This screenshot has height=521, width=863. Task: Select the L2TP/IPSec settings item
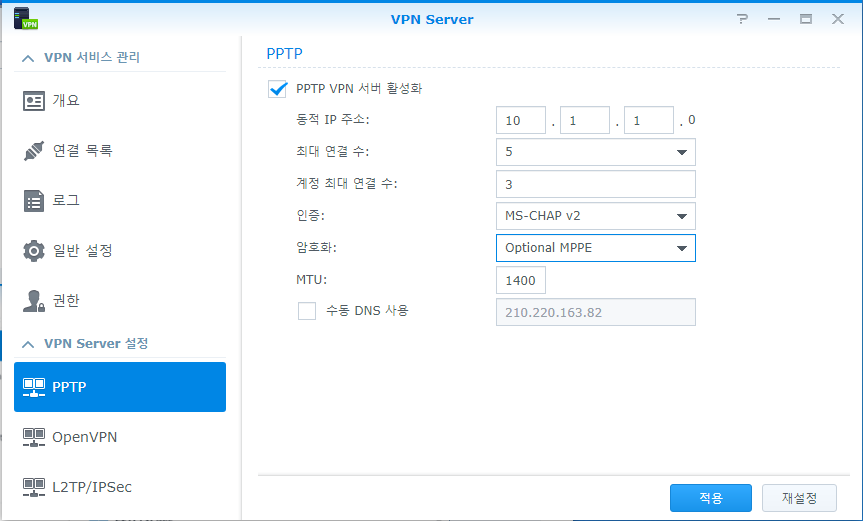(x=120, y=487)
